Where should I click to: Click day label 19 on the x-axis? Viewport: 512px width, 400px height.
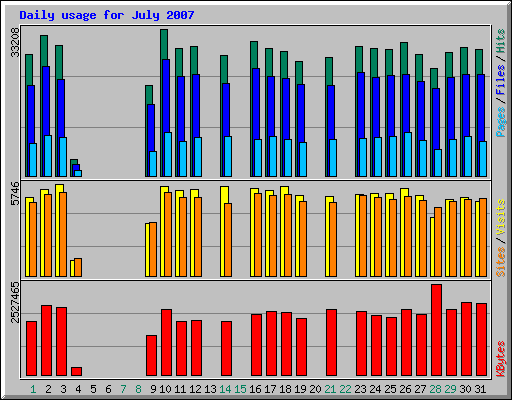(x=300, y=389)
